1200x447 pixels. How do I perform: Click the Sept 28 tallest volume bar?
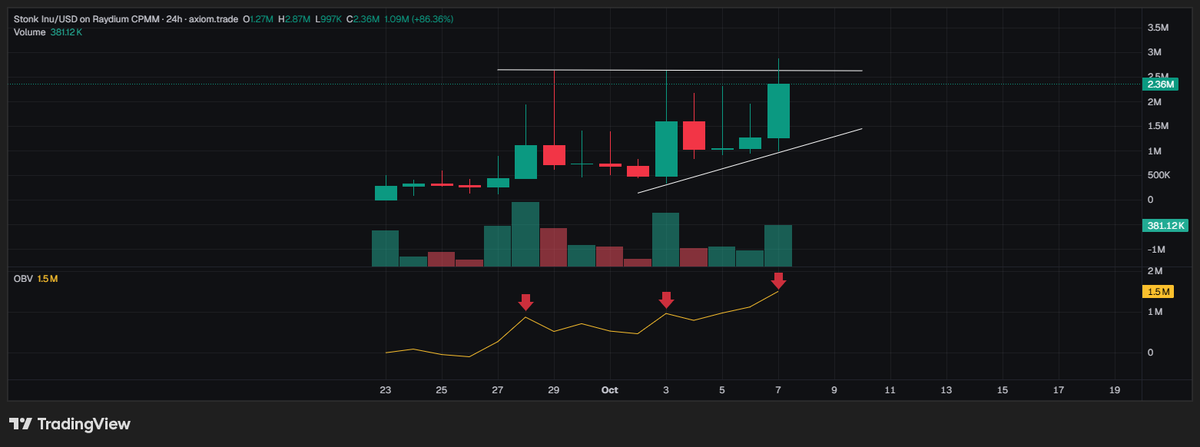click(x=526, y=235)
